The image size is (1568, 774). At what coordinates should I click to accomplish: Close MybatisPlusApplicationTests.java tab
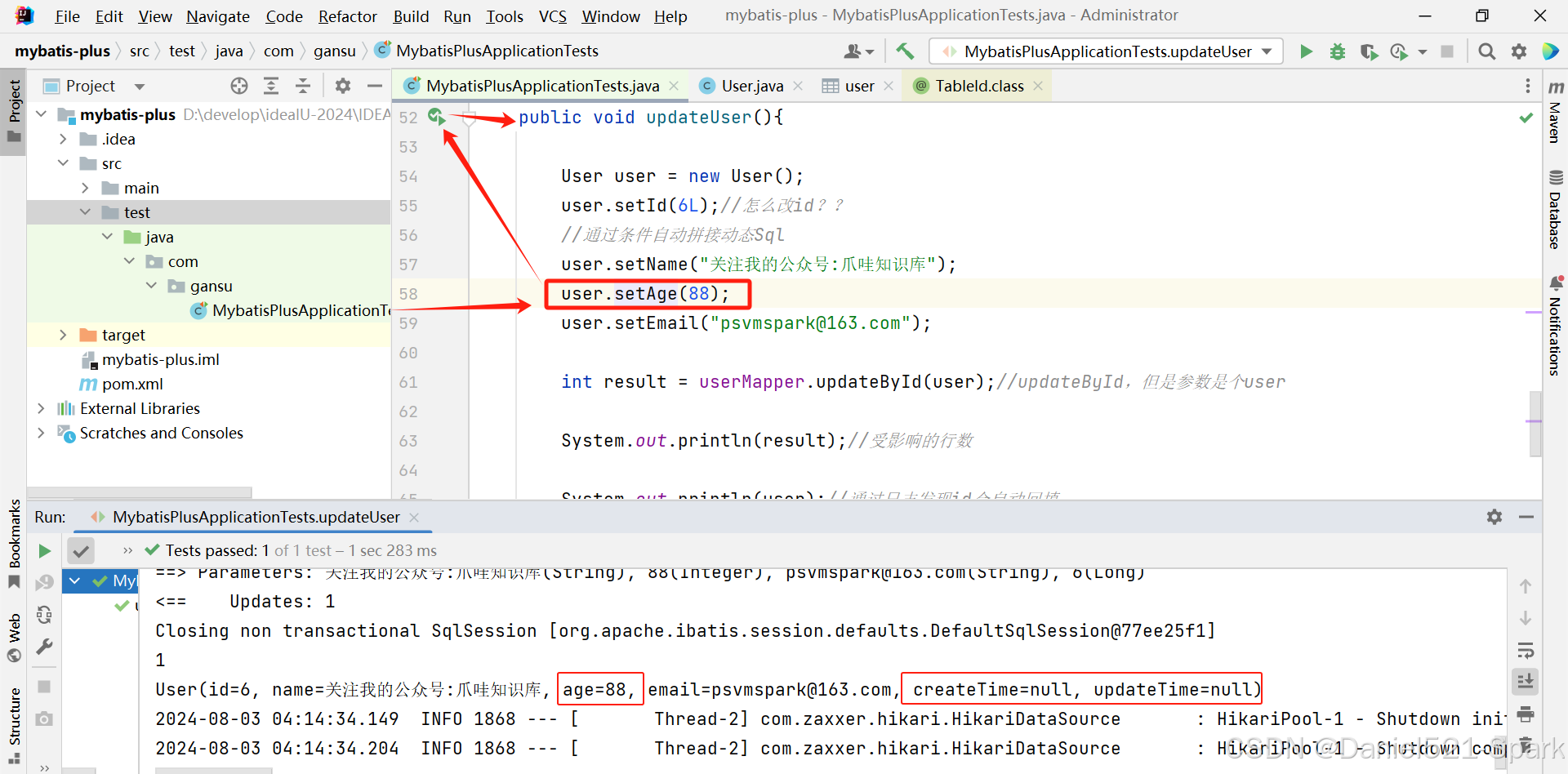[x=674, y=86]
